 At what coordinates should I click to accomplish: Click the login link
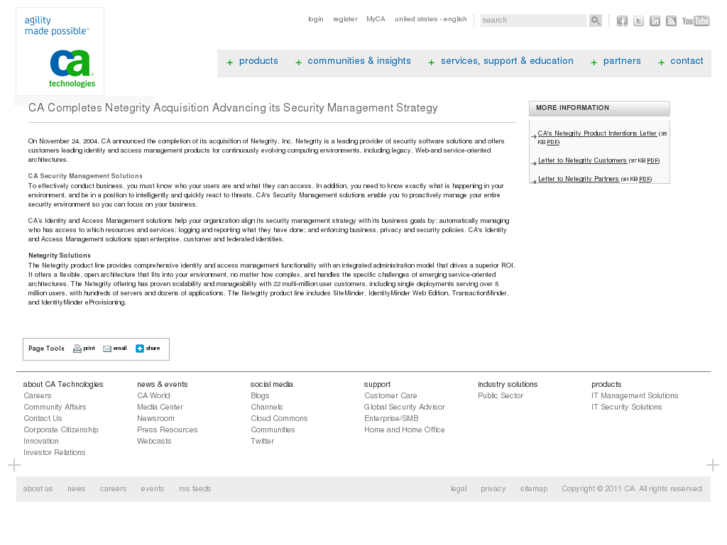click(x=316, y=19)
